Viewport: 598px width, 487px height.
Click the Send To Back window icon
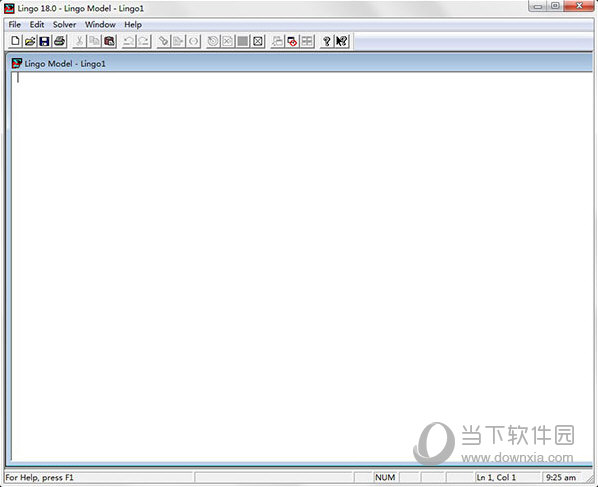(277, 41)
